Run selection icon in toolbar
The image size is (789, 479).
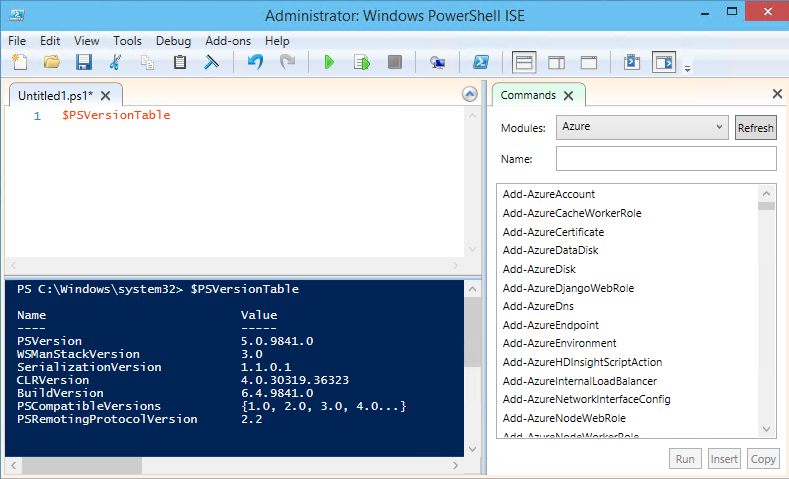click(x=362, y=62)
